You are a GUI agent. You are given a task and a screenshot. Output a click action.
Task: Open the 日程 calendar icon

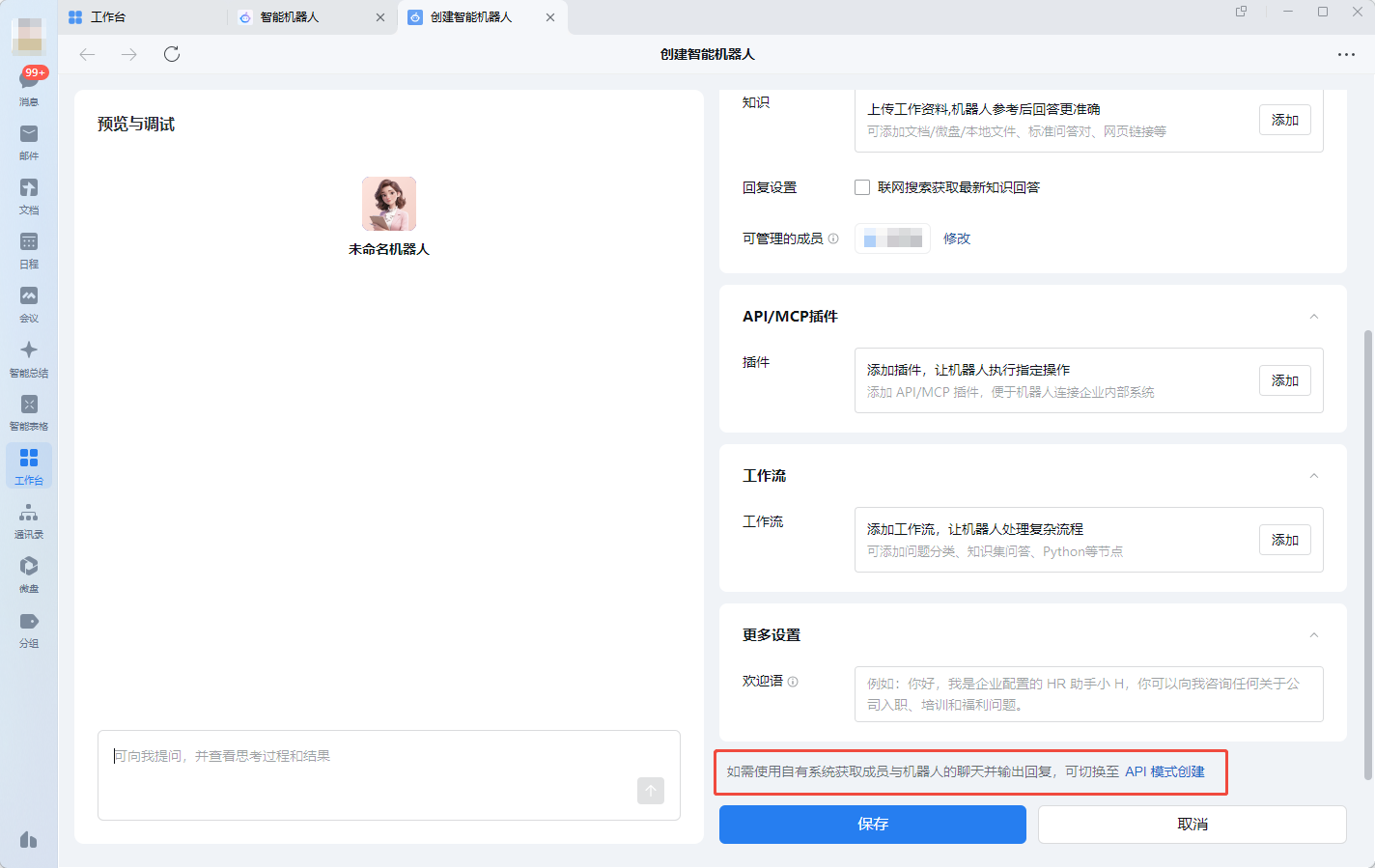point(29,243)
